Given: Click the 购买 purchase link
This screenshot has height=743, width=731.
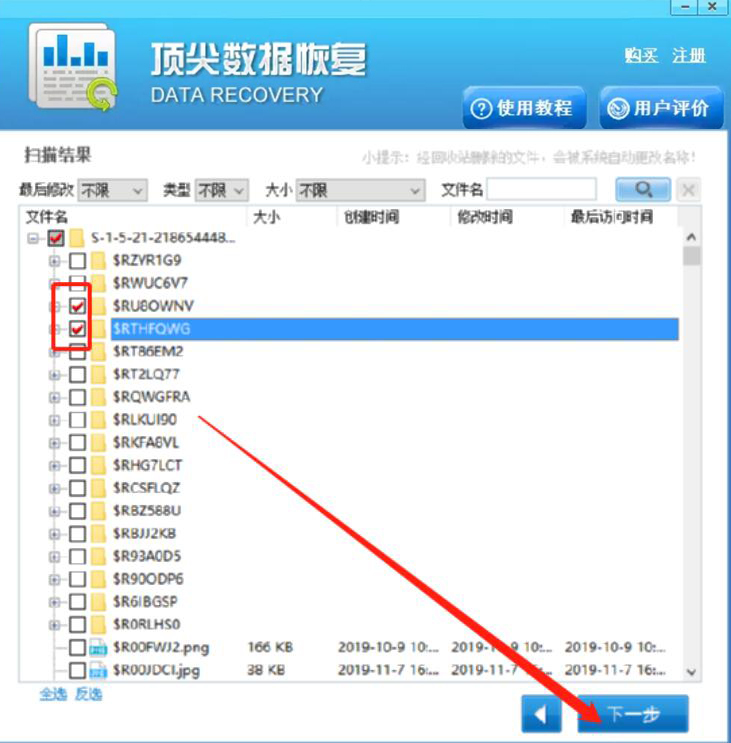Looking at the screenshot, I should click(x=641, y=55).
